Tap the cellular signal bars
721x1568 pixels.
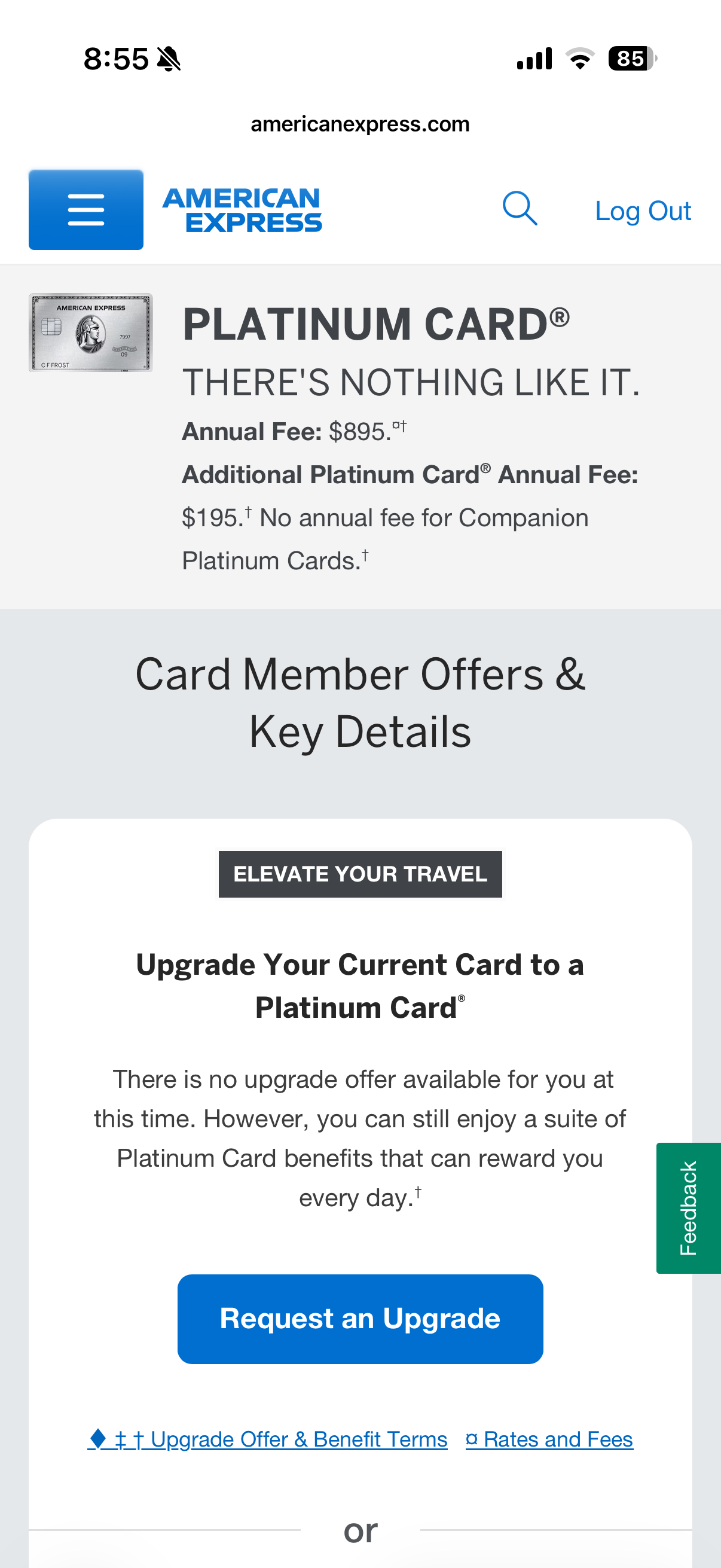(534, 59)
